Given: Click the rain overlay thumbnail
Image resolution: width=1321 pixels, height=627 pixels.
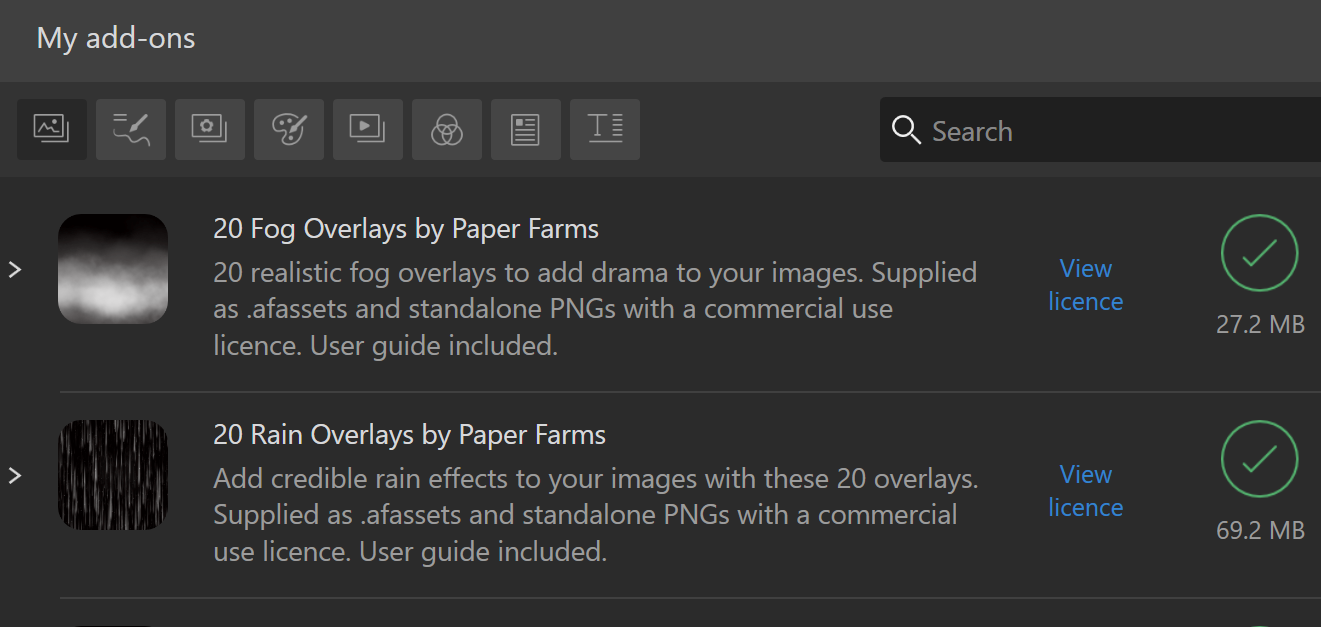Looking at the screenshot, I should coord(113,475).
